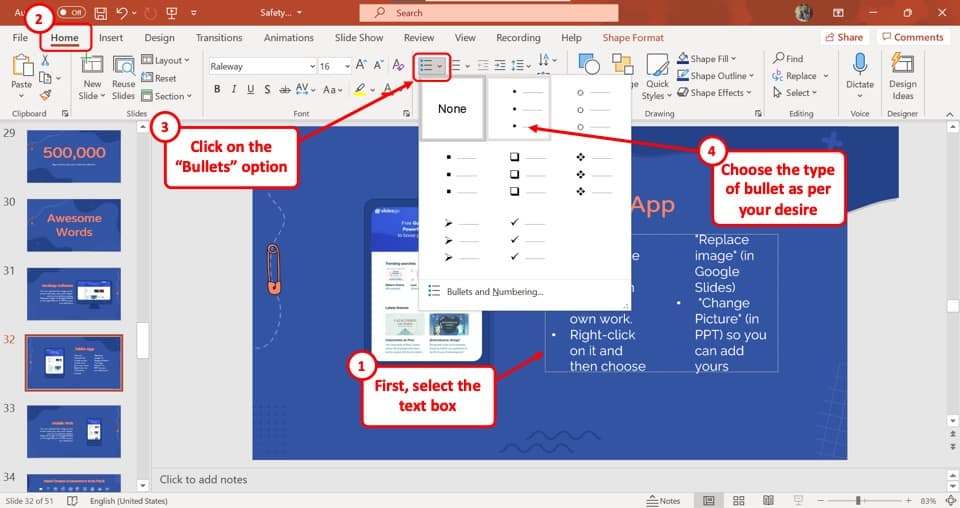This screenshot has height=508, width=960.
Task: Click the Save icon in title bar
Action: [x=100, y=13]
